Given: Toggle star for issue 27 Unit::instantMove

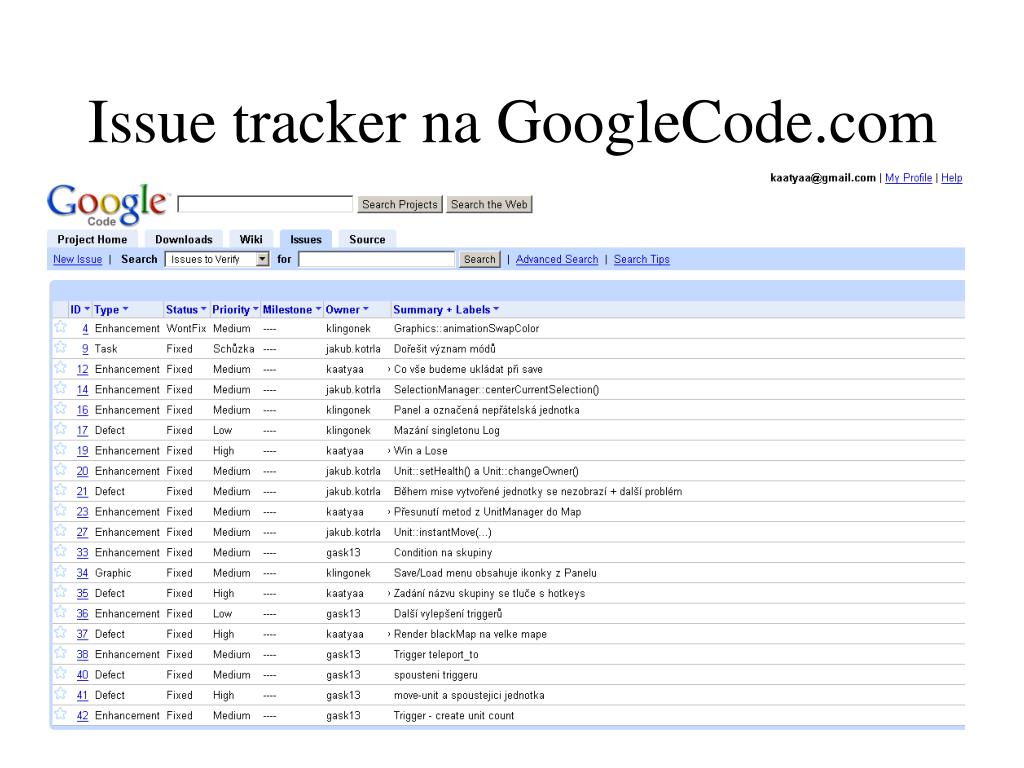Looking at the screenshot, I should coord(61,531).
